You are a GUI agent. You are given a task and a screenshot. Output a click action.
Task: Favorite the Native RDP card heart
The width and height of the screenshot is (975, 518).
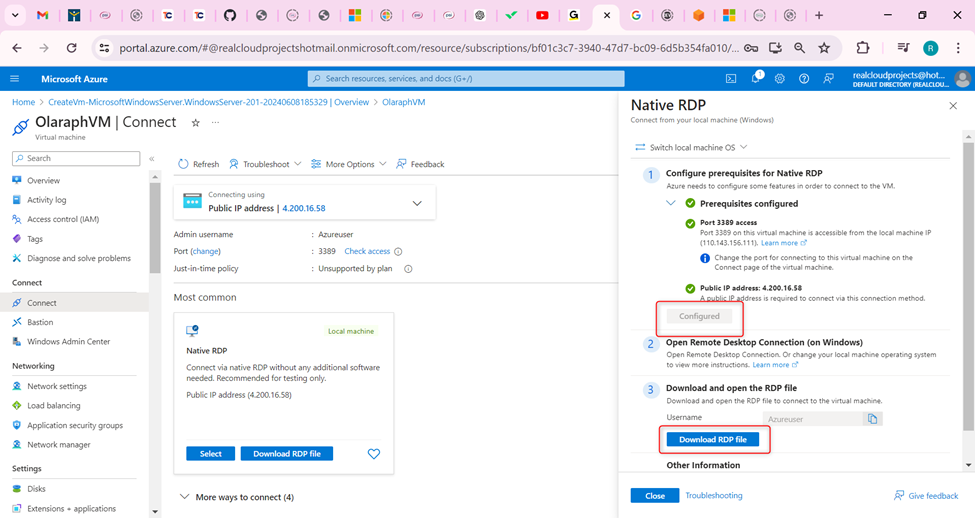coord(374,454)
